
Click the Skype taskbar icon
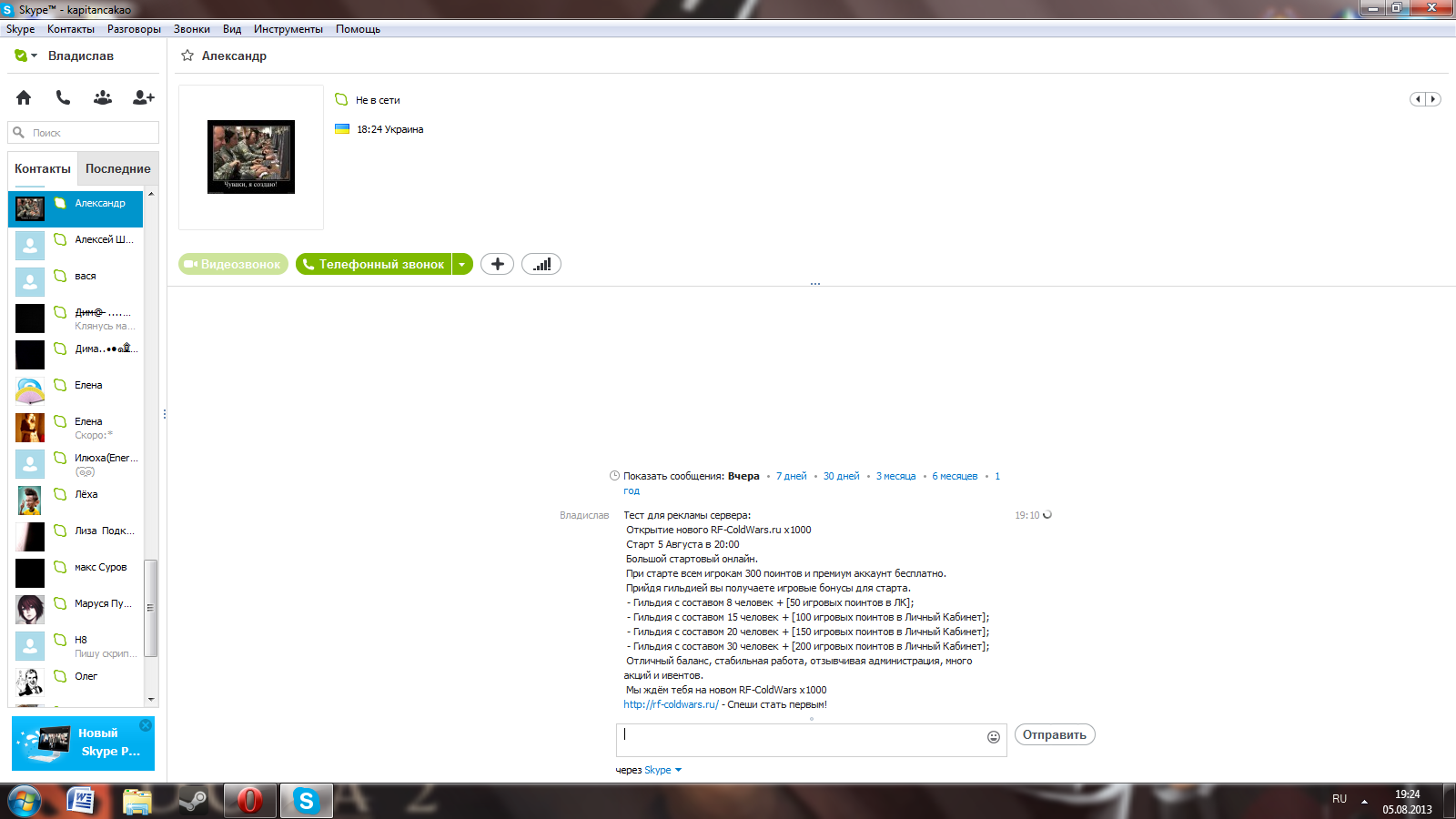306,801
